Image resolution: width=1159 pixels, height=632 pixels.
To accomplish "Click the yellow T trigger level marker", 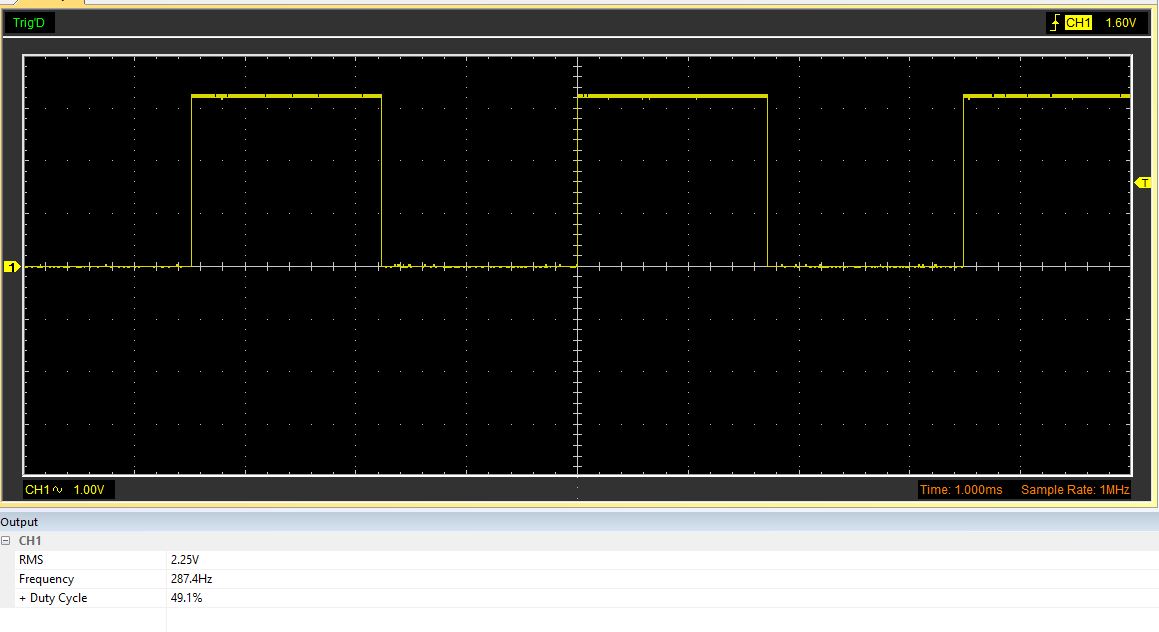I will click(x=1143, y=183).
